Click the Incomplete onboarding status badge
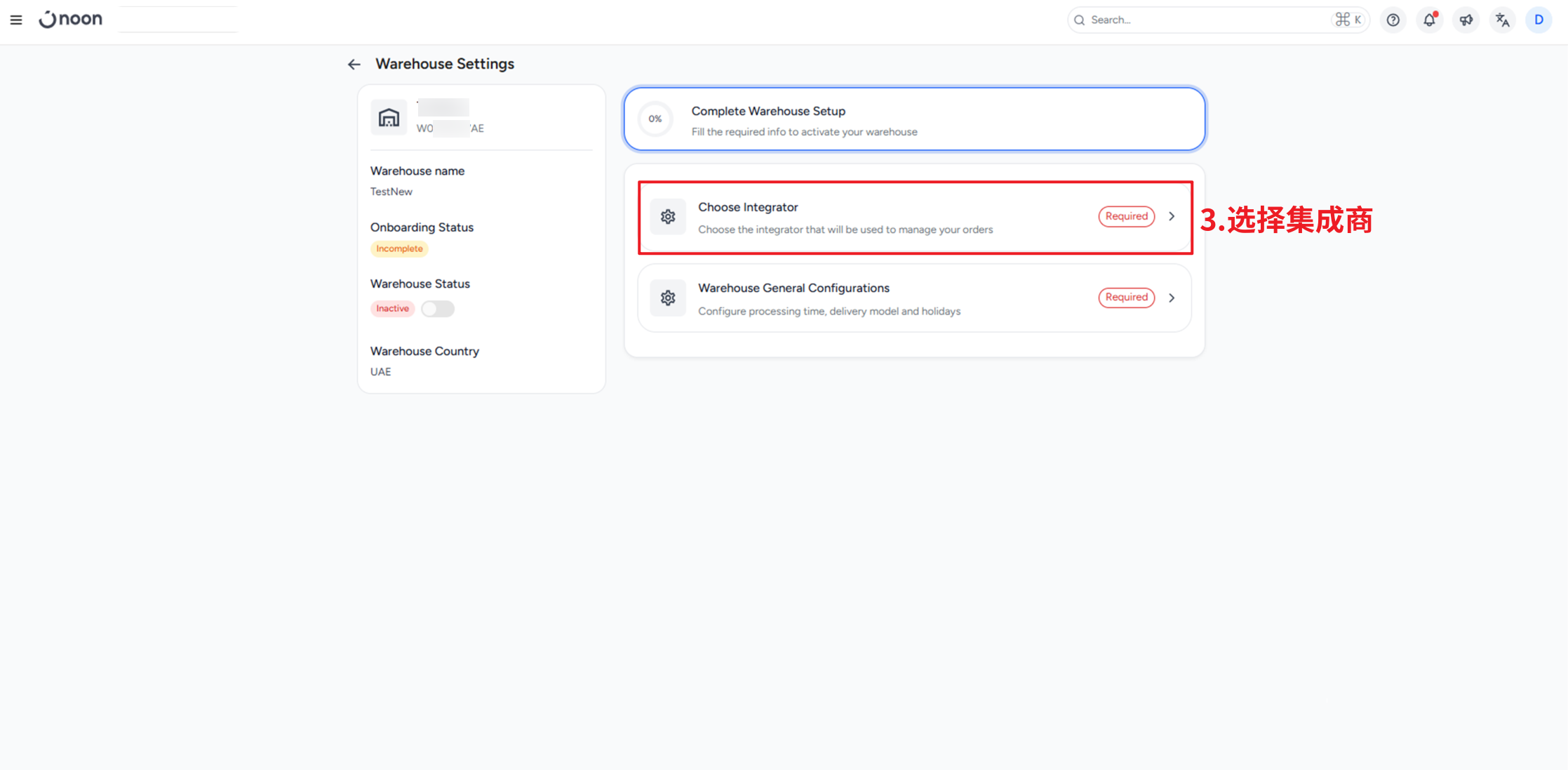The width and height of the screenshot is (1568, 770). tap(399, 248)
